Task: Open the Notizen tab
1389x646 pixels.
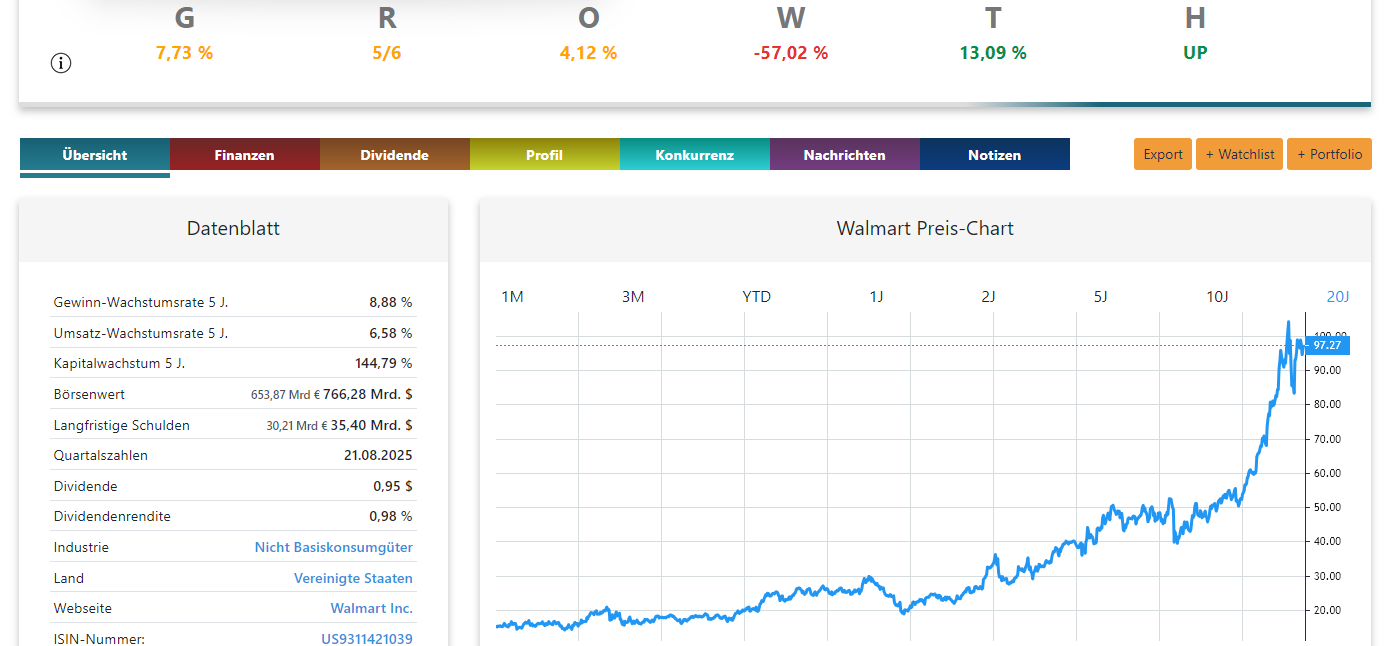Action: [x=995, y=155]
